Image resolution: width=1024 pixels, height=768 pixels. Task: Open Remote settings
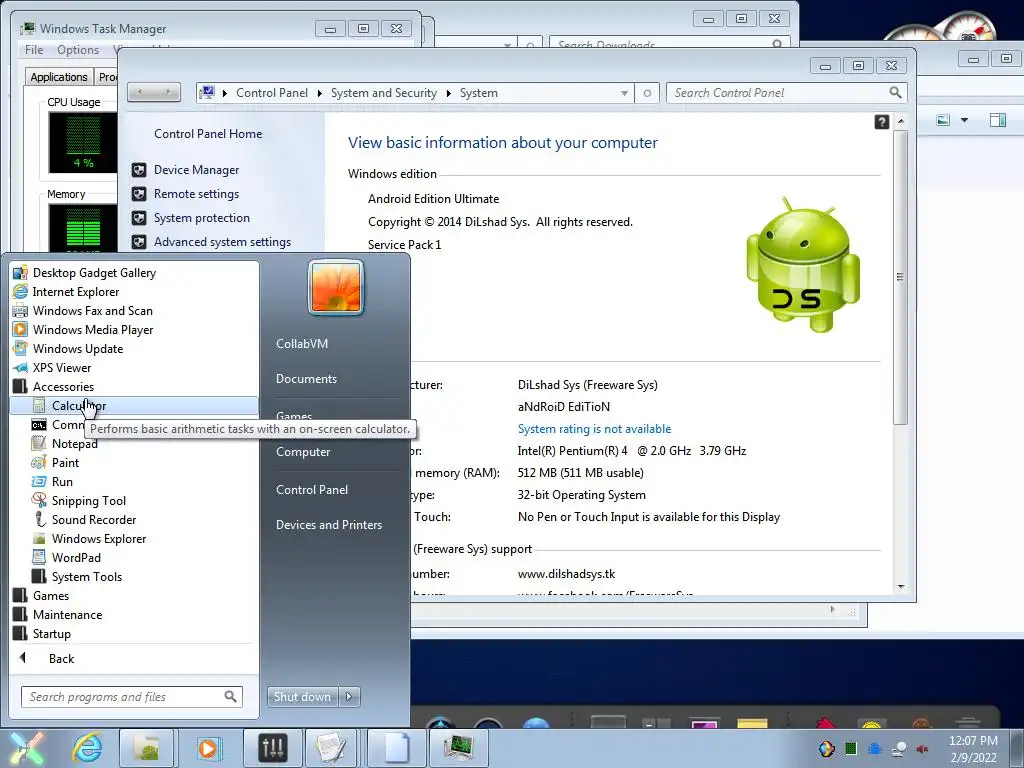tap(197, 194)
